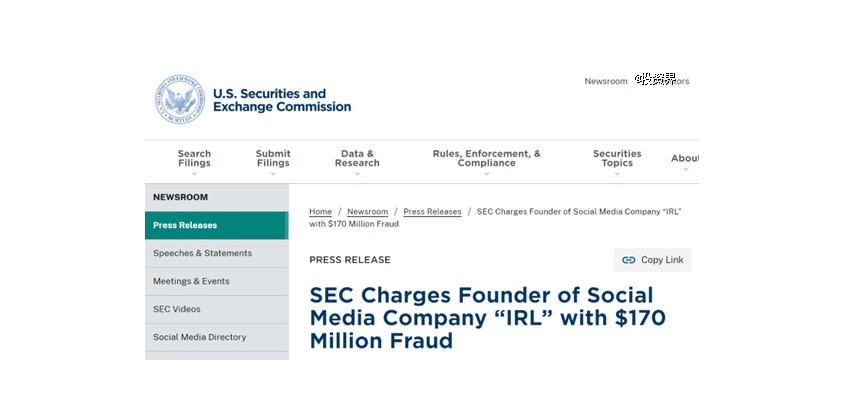845x420 pixels.
Task: Click the Press Releases breadcrumb link
Action: tap(432, 212)
